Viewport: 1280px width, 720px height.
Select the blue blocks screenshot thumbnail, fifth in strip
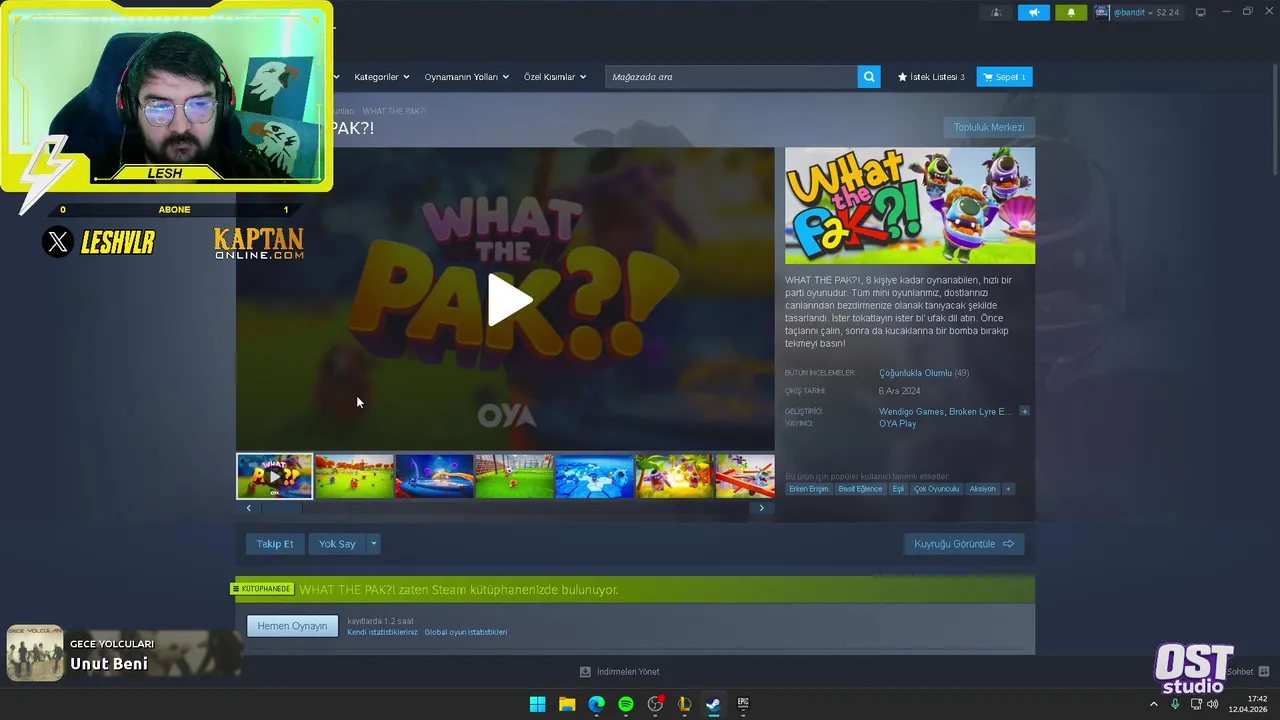pos(594,476)
